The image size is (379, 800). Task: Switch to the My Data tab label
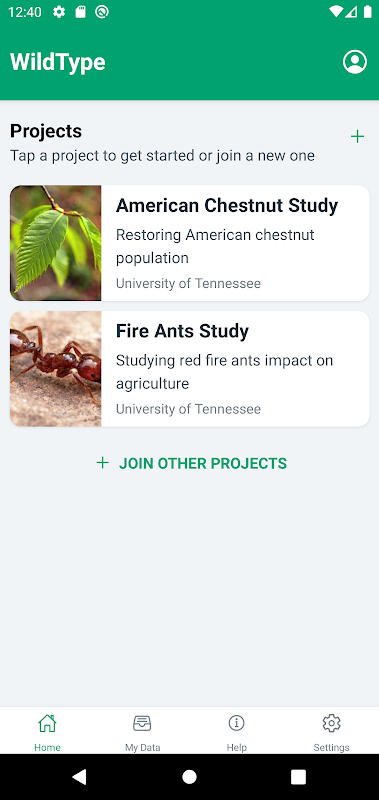click(143, 747)
